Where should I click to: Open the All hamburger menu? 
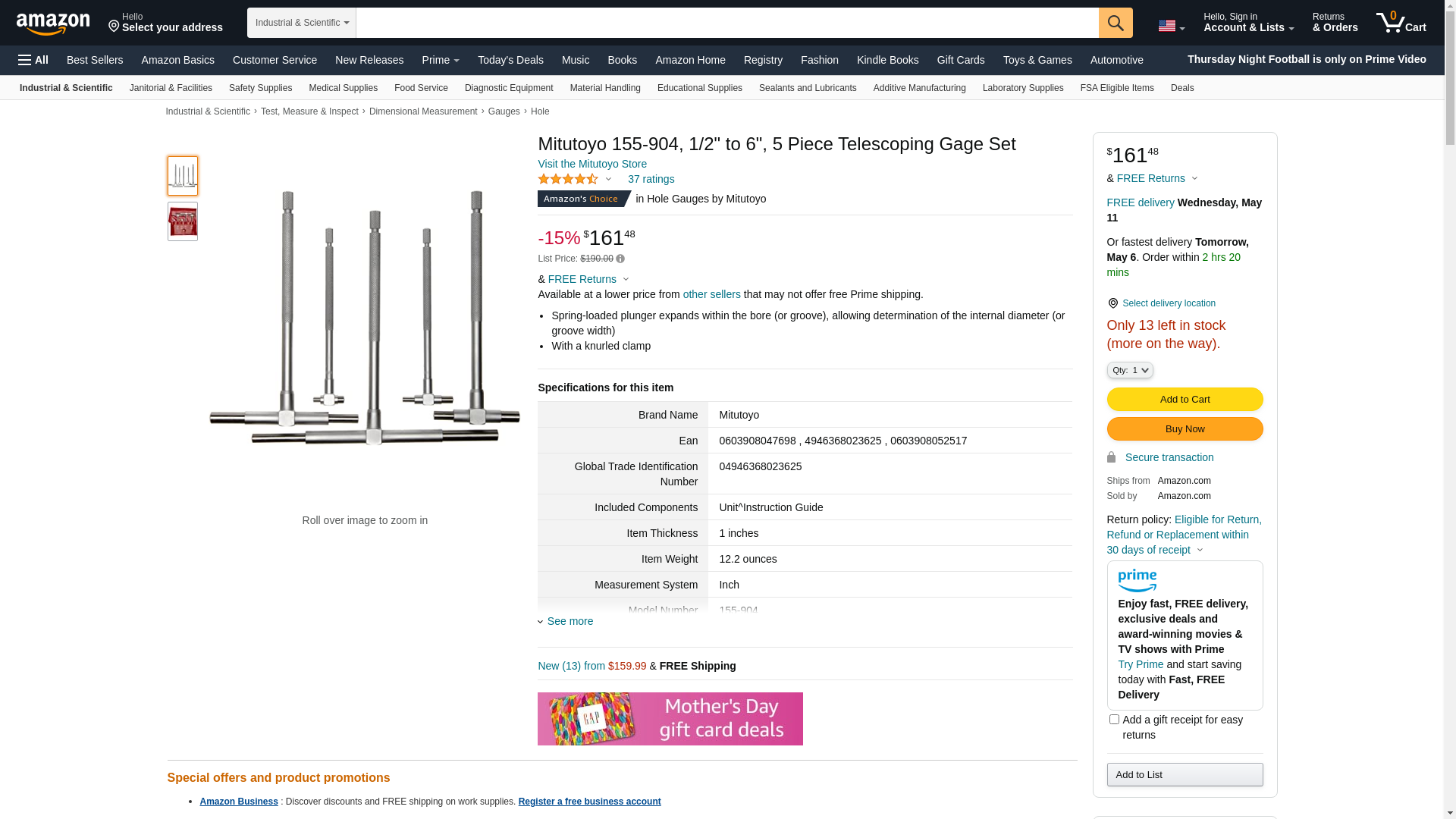point(33,60)
